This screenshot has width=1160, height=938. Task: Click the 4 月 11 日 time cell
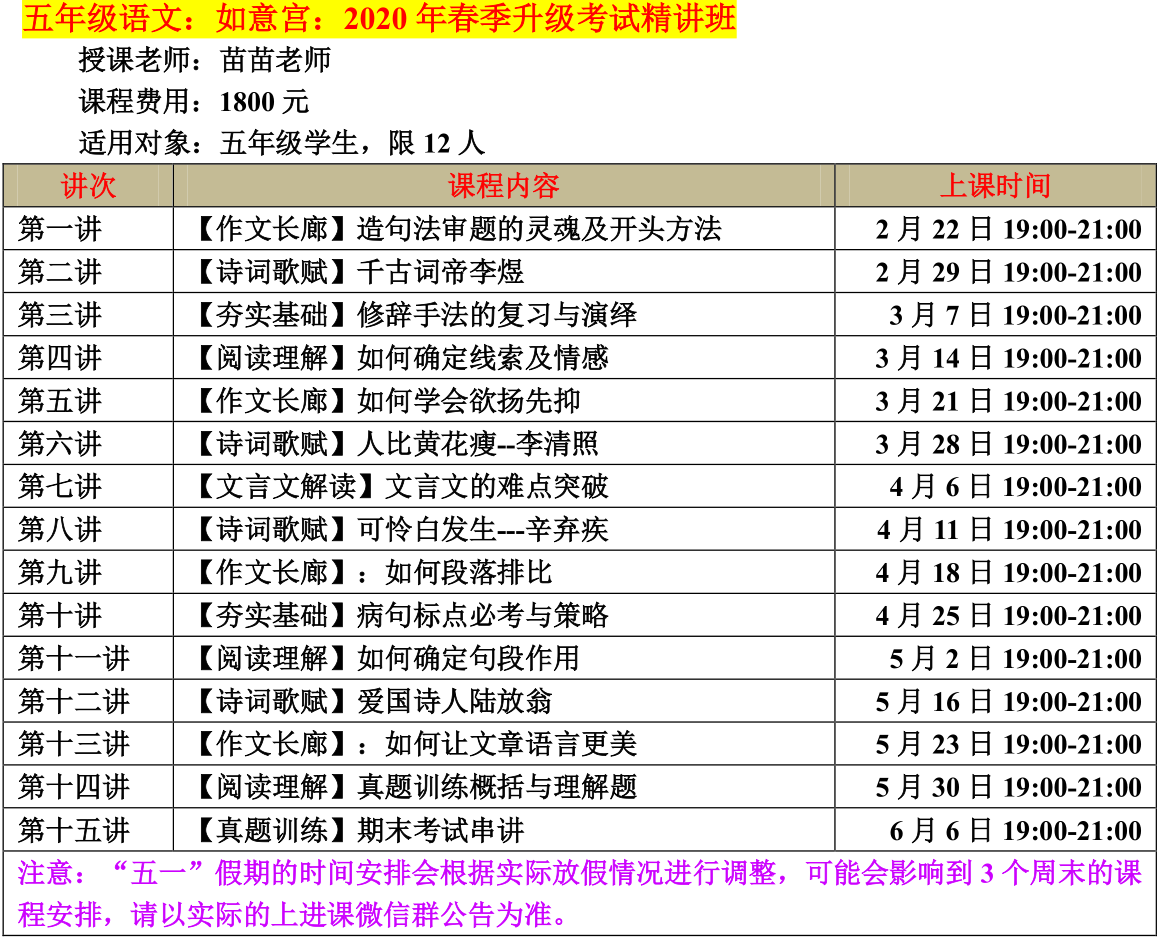coord(1008,530)
